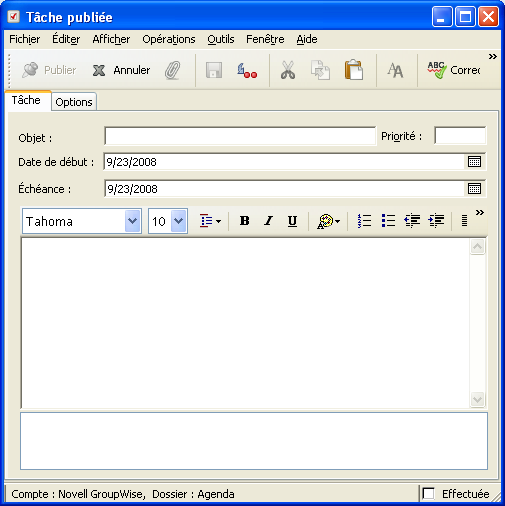Click the Objet input field
The width and height of the screenshot is (505, 506).
[x=240, y=136]
